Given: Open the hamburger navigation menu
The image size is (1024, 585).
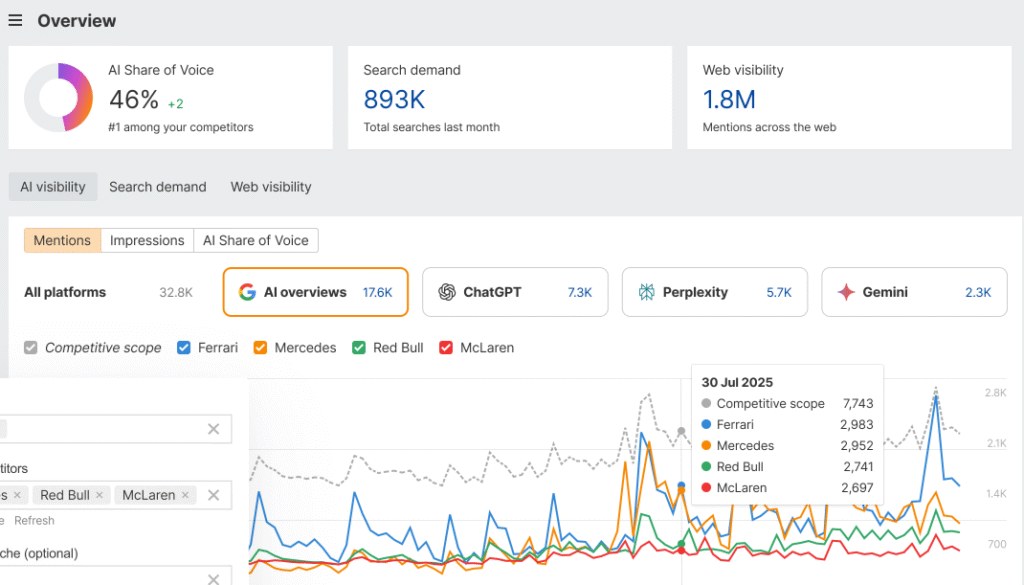Looking at the screenshot, I should click(x=15, y=21).
